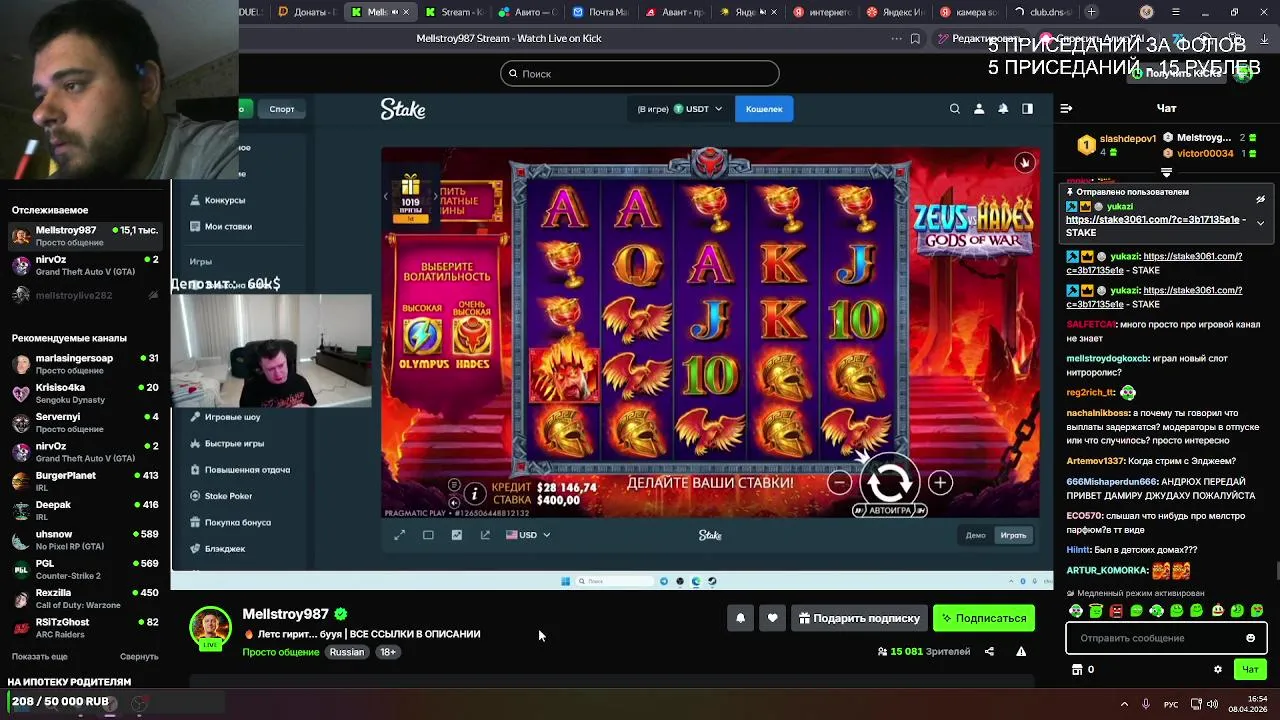Click the Подарить подписку button
This screenshot has width=1280, height=720.
click(858, 618)
